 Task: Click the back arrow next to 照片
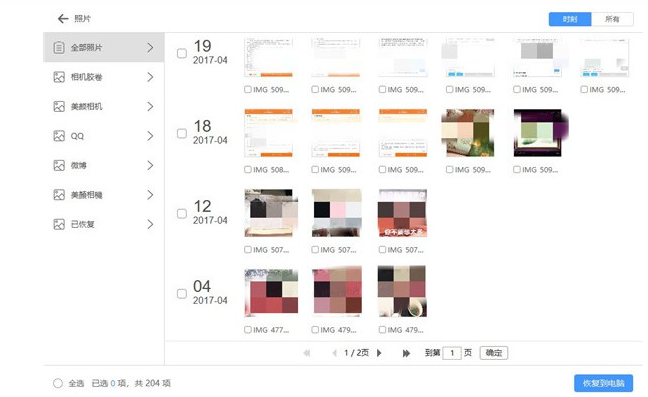[x=63, y=19]
